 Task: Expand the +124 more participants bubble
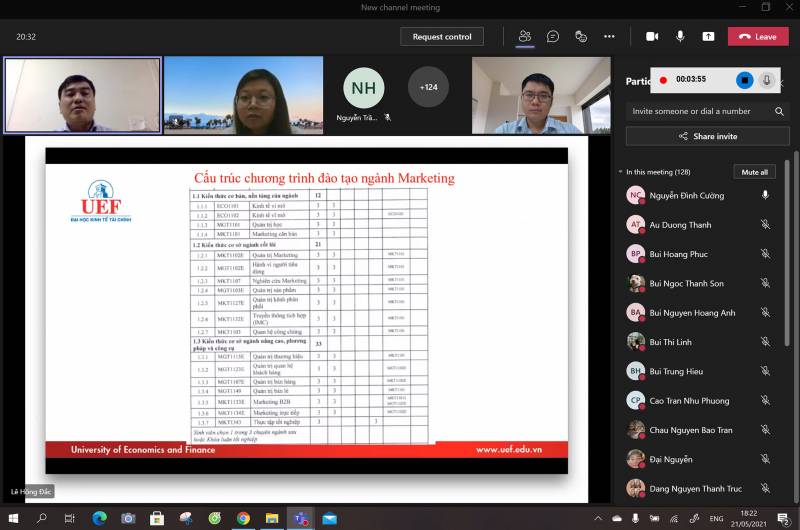428,87
